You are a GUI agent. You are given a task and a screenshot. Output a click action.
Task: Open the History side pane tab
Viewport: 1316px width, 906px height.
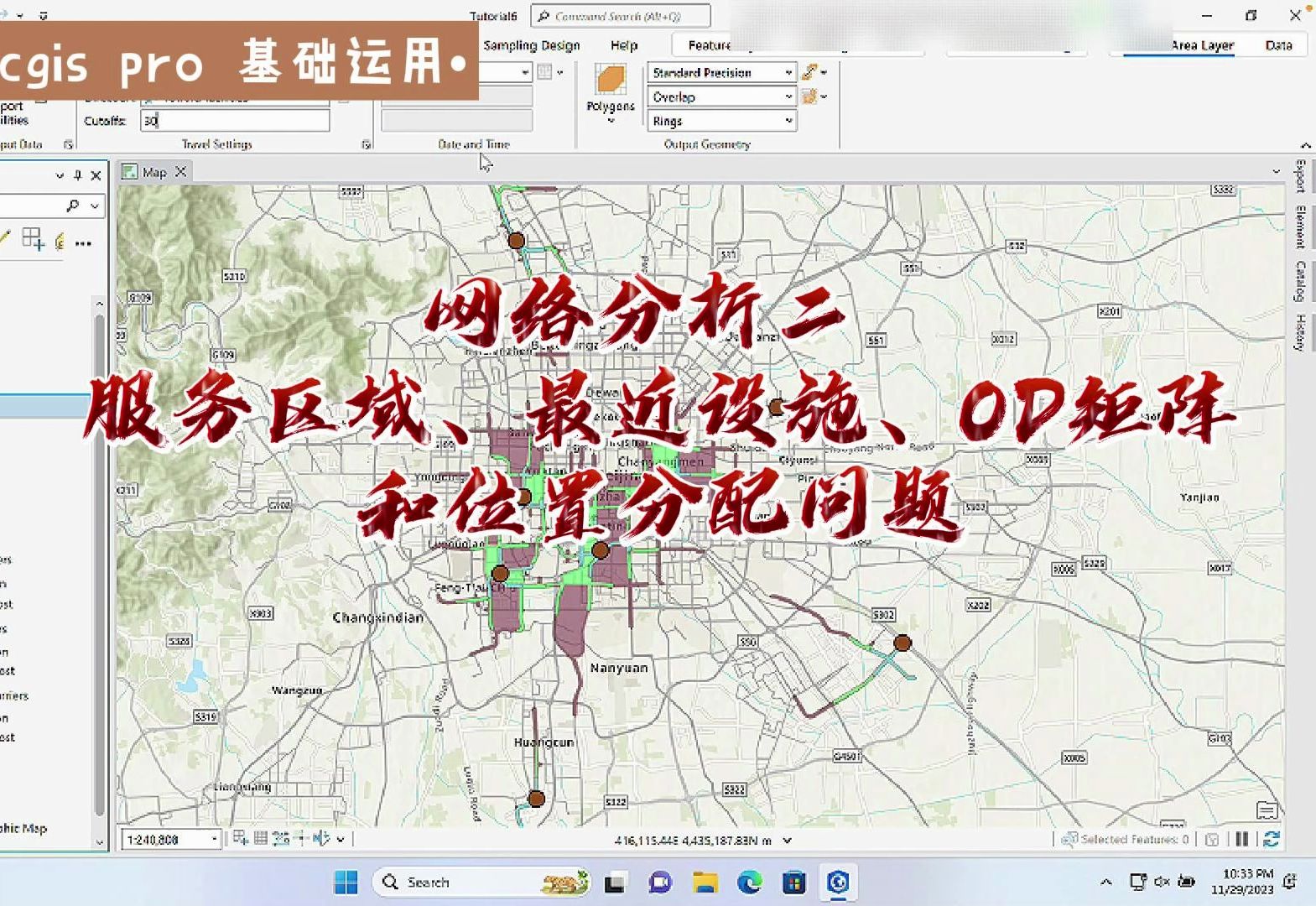pyautogui.click(x=1300, y=333)
